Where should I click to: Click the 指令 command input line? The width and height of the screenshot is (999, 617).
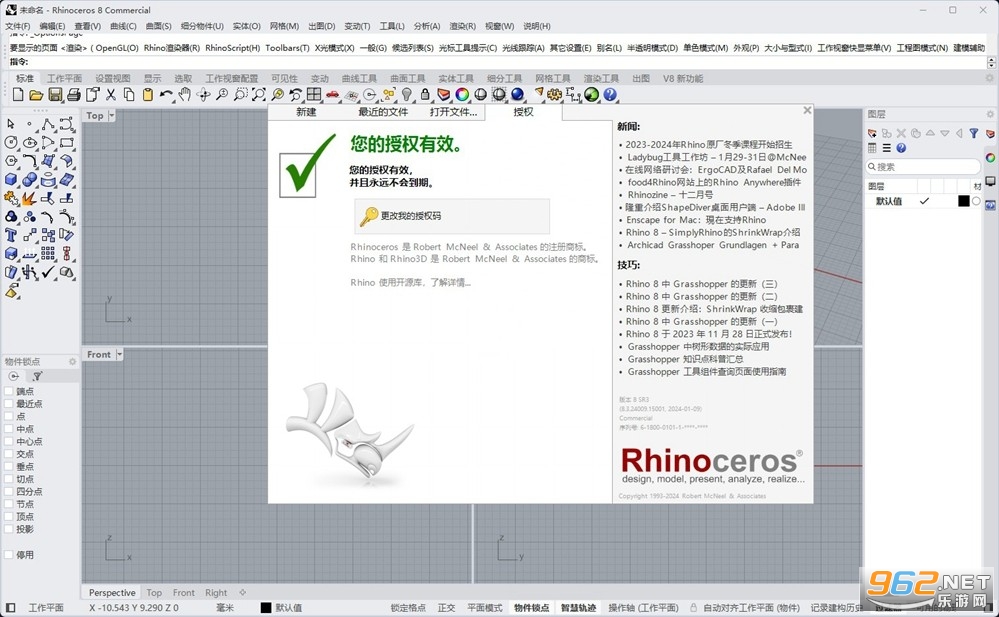(x=498, y=62)
